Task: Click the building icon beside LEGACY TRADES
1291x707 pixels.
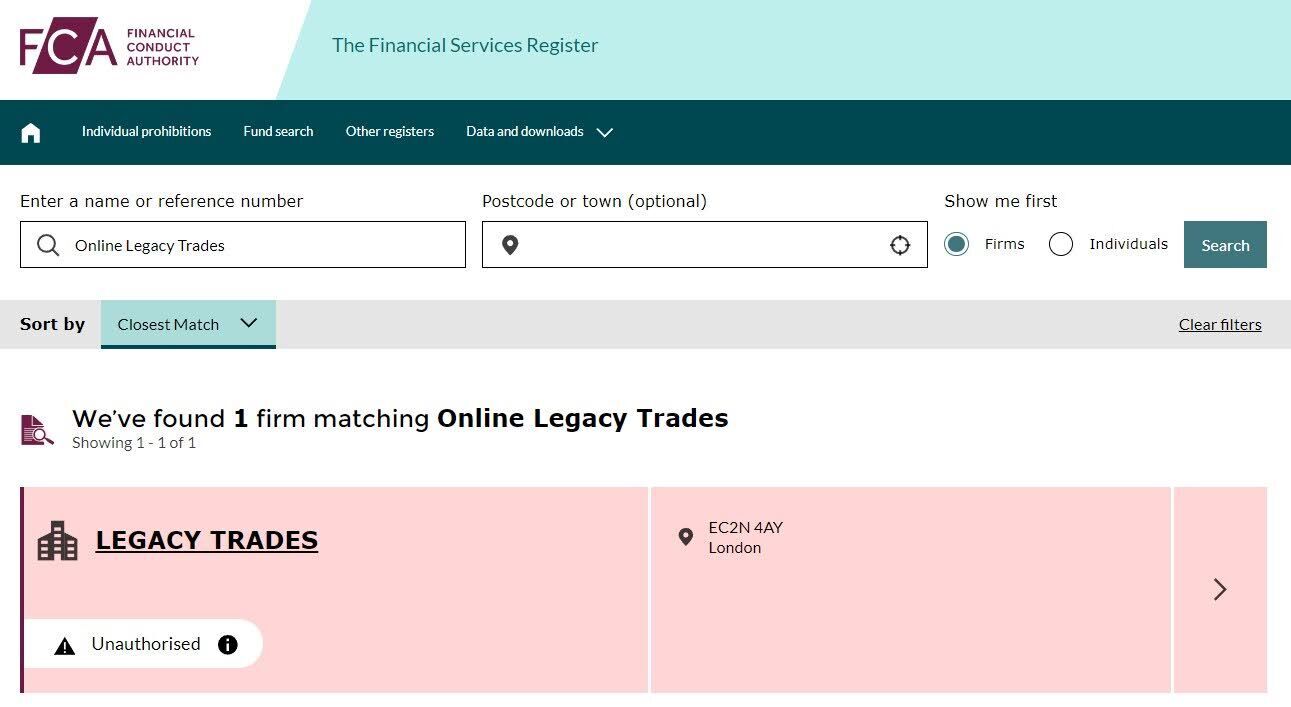Action: point(57,541)
